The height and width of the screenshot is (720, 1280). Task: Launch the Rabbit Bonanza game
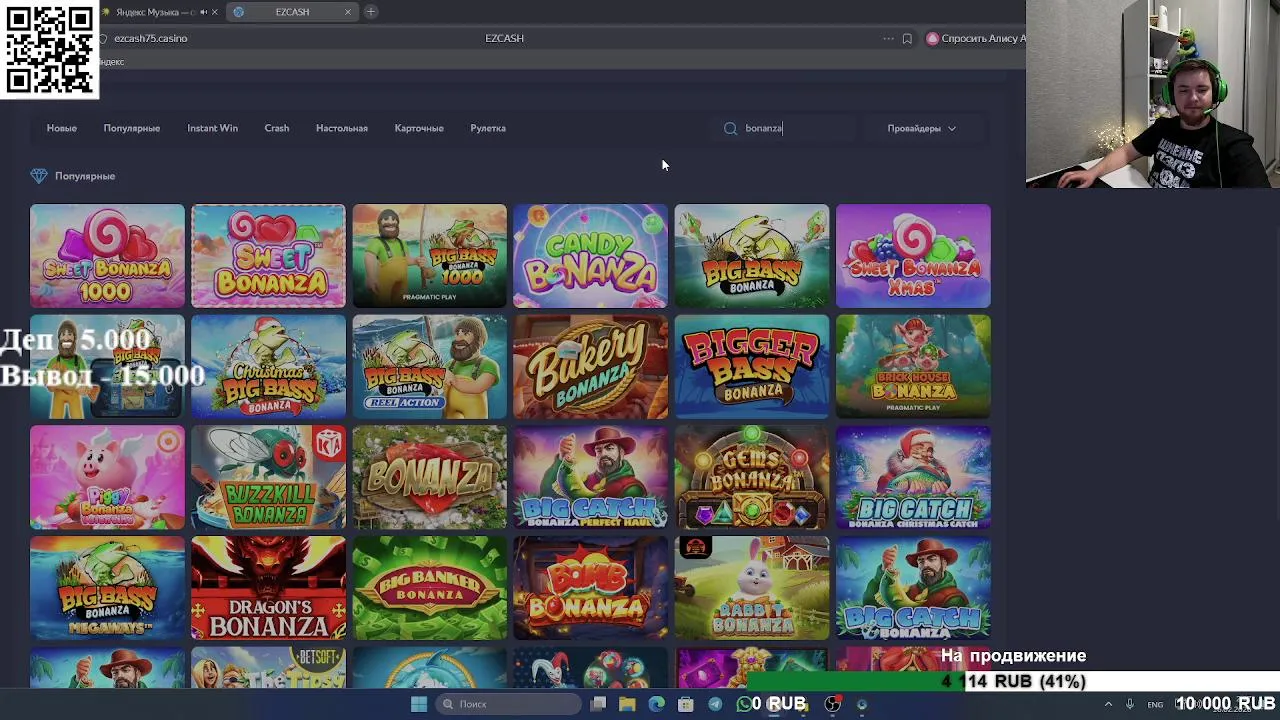[752, 589]
